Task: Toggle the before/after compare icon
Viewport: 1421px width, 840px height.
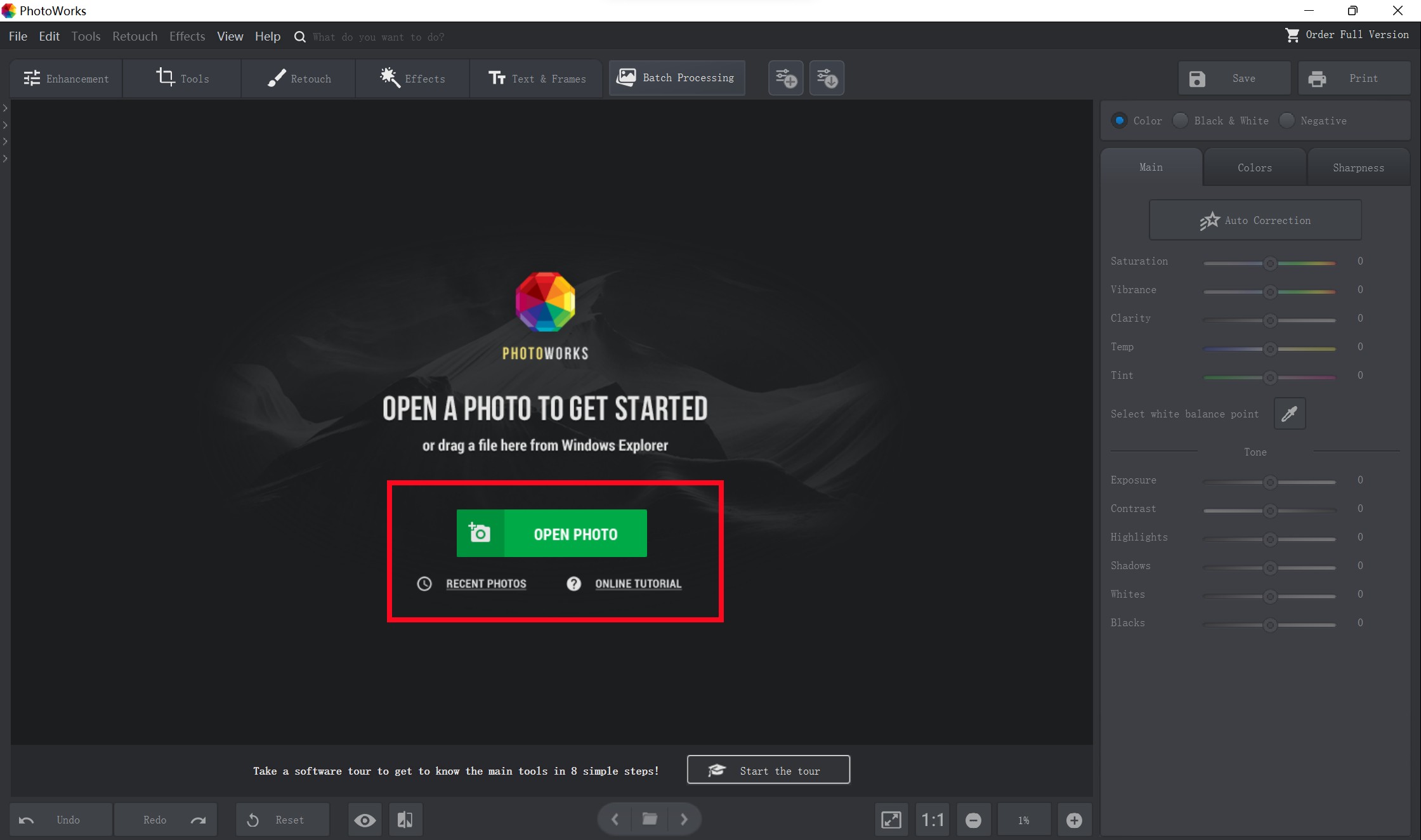Action: click(x=405, y=820)
